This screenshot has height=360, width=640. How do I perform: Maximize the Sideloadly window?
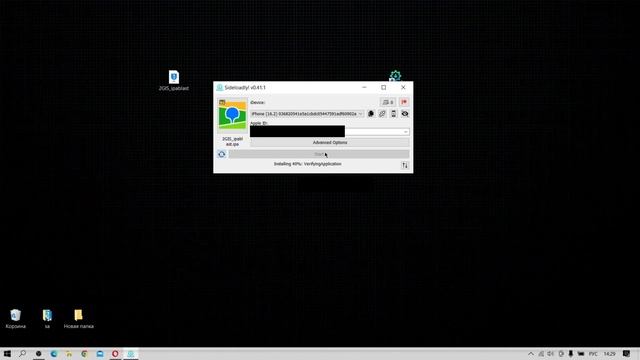tap(384, 87)
